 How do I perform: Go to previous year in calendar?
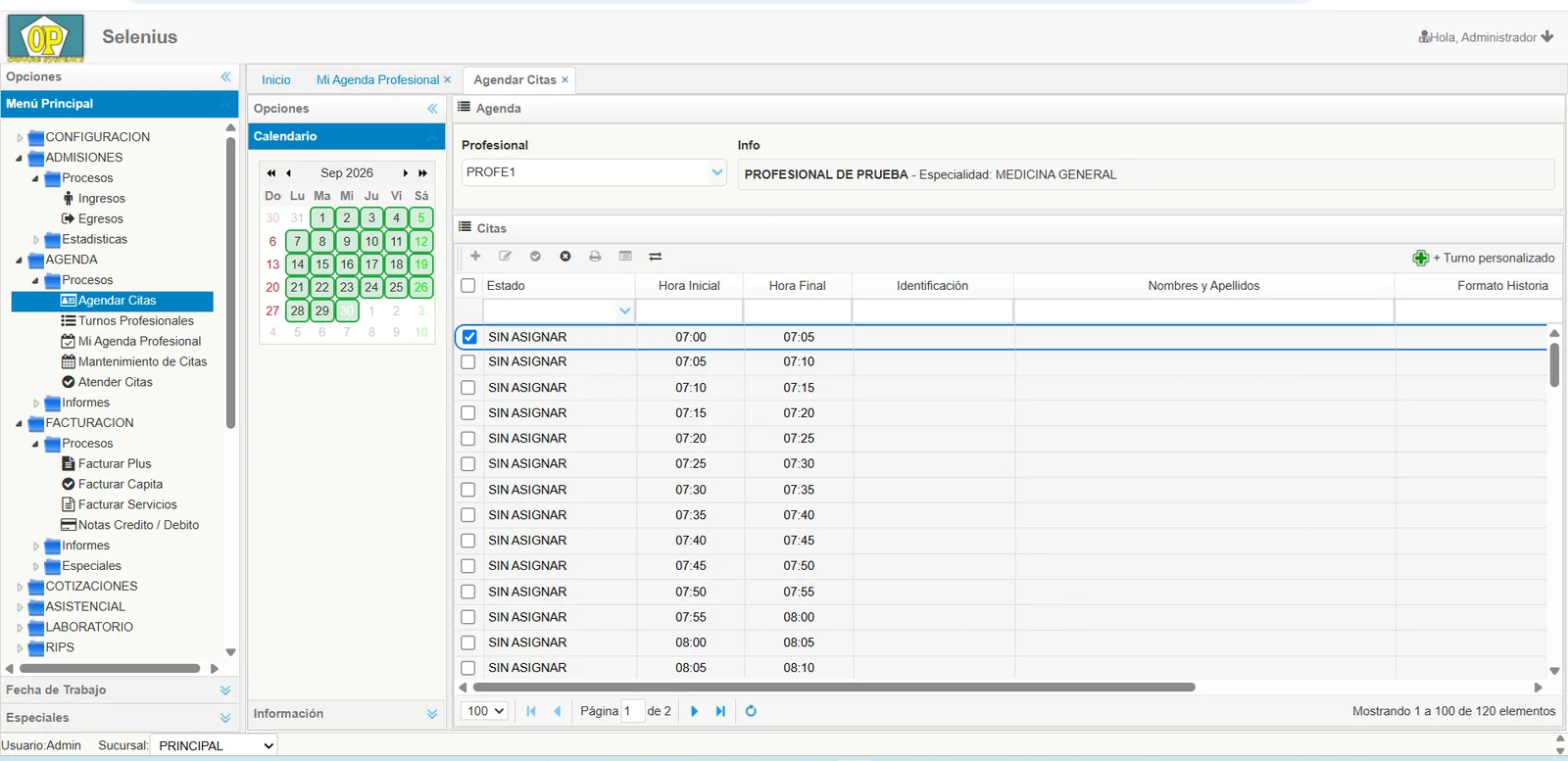point(271,173)
